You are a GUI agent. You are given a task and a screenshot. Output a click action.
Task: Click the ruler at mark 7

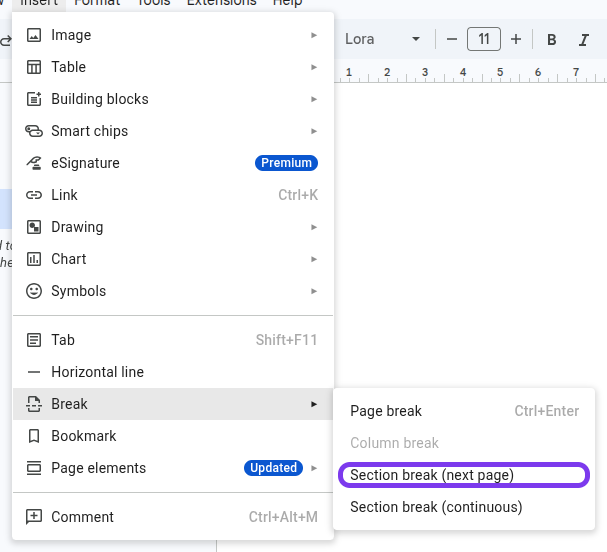pos(576,72)
